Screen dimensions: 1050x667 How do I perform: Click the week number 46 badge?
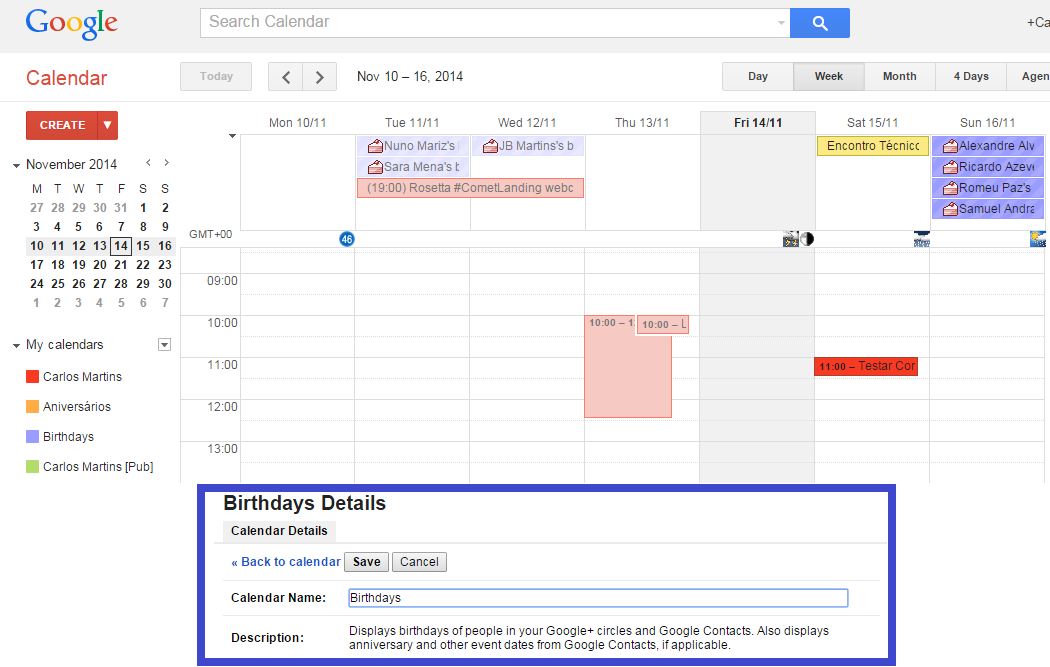(x=346, y=239)
